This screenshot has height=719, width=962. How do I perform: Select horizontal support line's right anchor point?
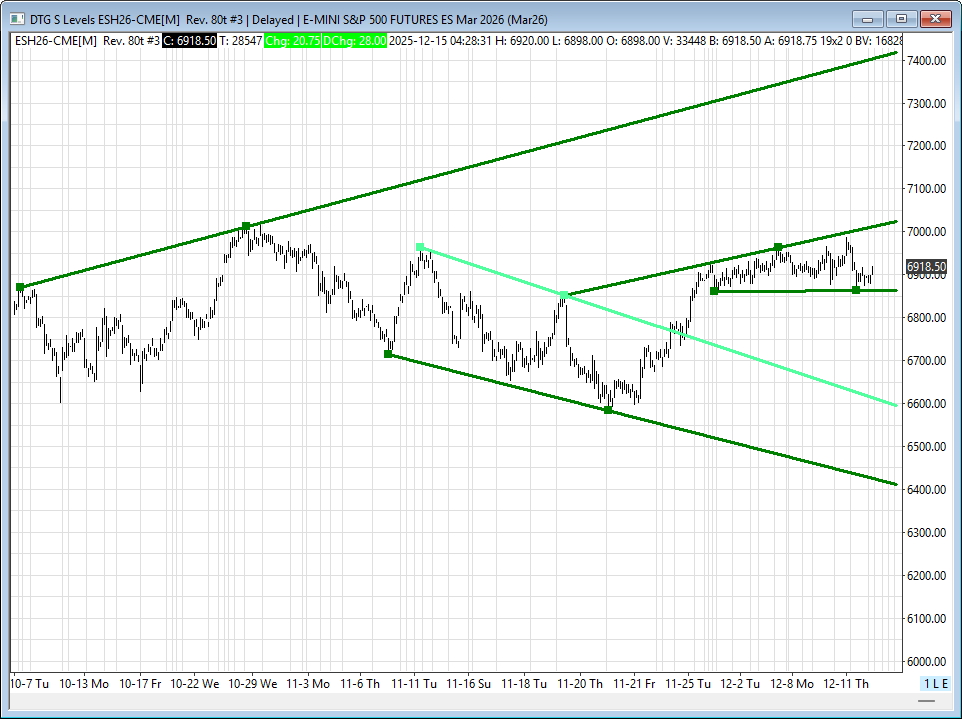click(x=856, y=290)
